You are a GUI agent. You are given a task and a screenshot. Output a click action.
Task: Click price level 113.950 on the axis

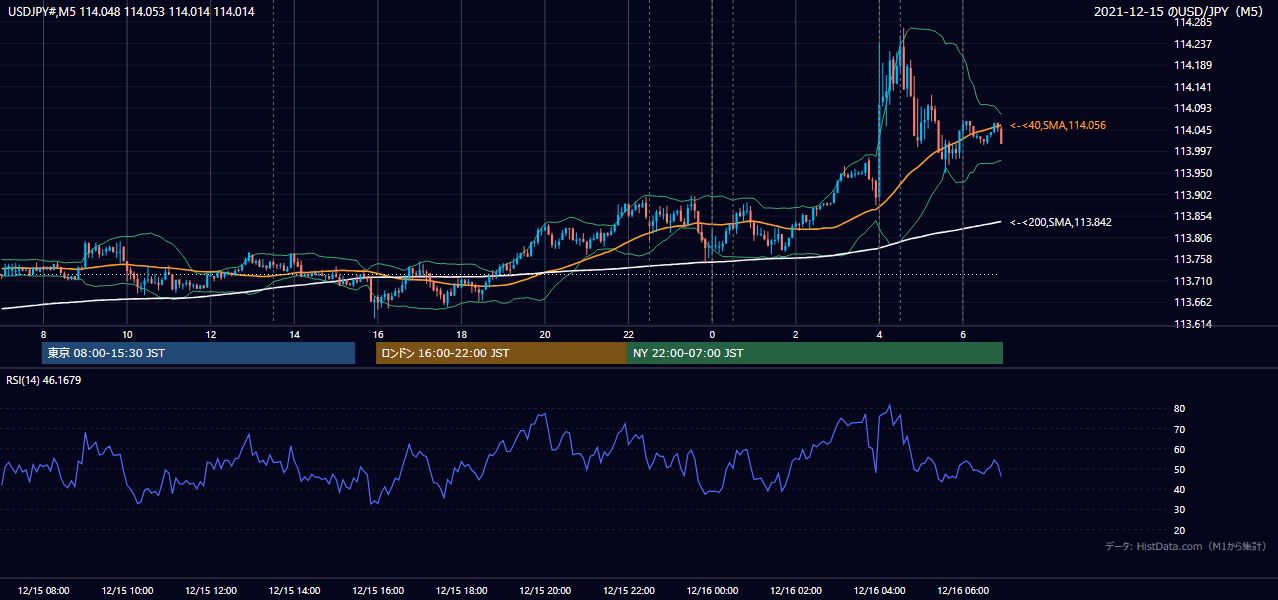tap(1193, 173)
